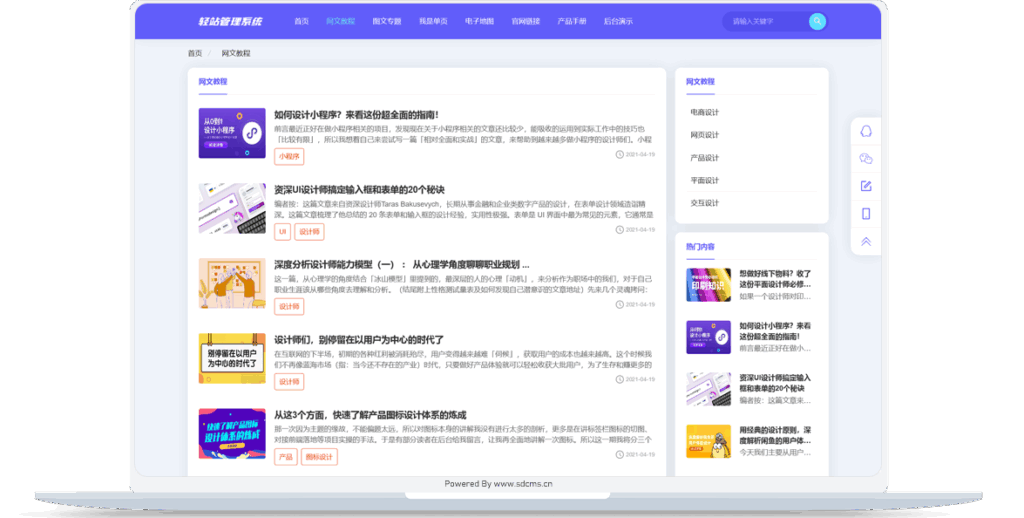1024x518 pixels.
Task: Click 设计师 tag under 深度分析设计师能力模型 article
Action: (289, 306)
